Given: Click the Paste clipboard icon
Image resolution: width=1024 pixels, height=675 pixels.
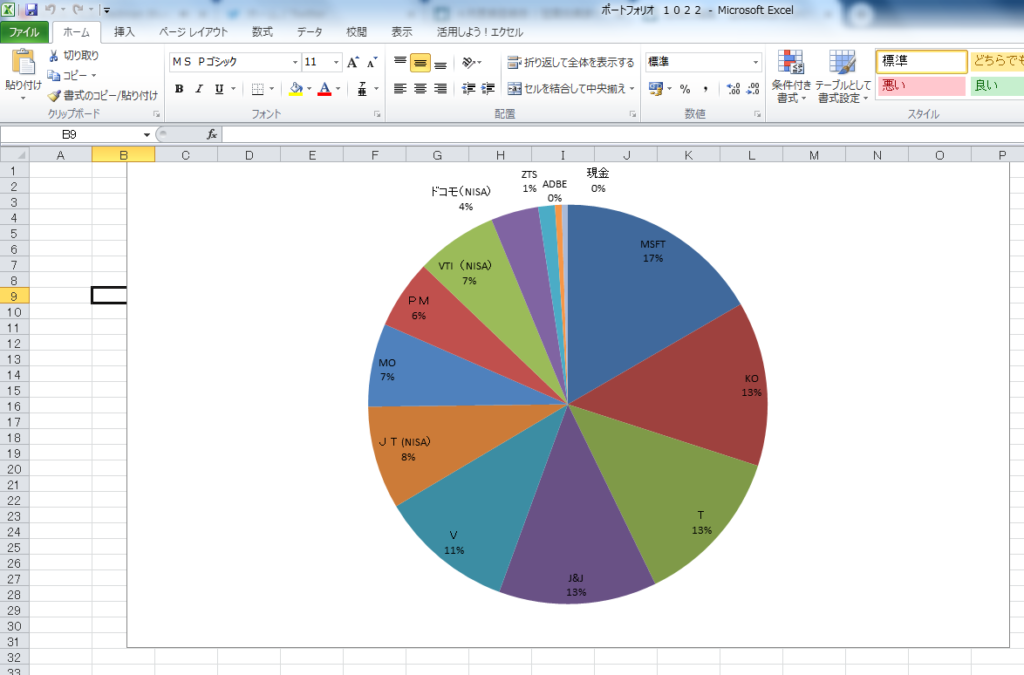Looking at the screenshot, I should click(24, 63).
